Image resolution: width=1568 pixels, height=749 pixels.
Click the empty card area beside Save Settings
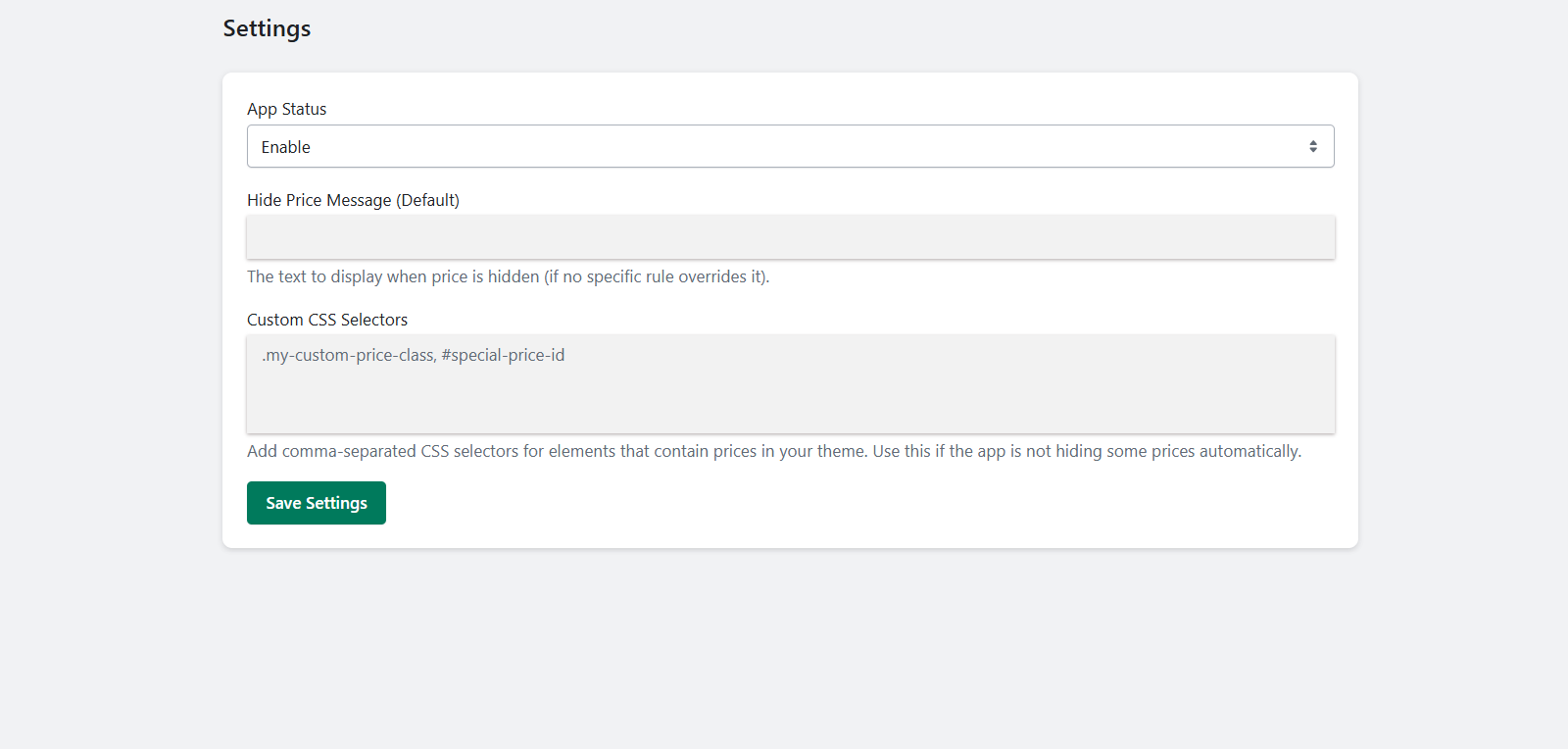833,503
